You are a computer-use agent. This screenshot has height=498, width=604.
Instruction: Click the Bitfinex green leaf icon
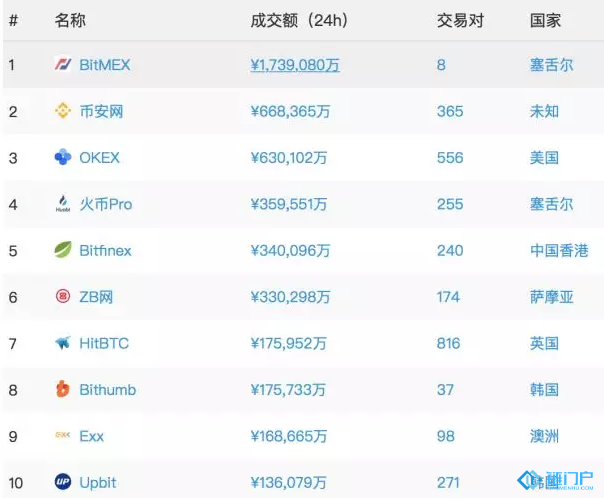tap(62, 250)
